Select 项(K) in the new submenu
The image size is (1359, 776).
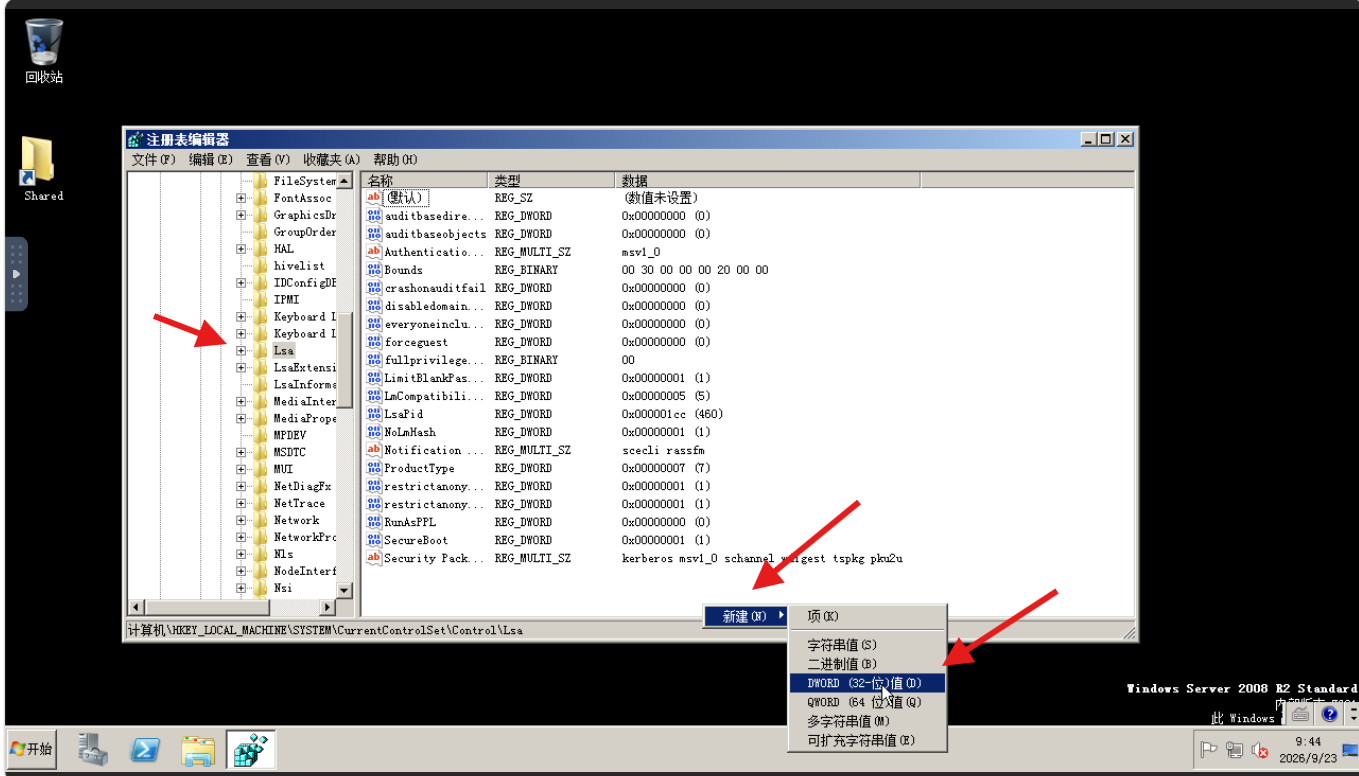click(x=866, y=616)
